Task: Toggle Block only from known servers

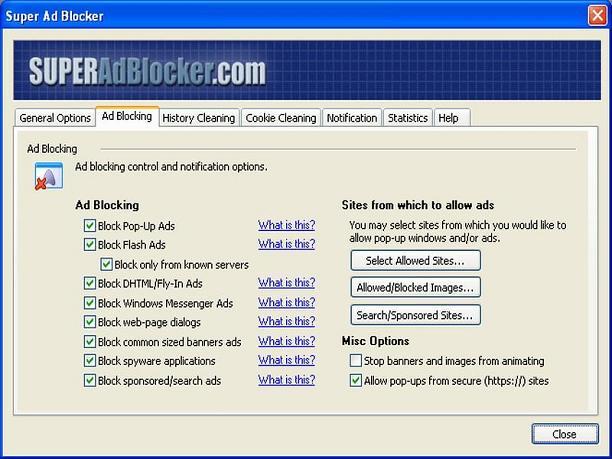Action: (106, 264)
